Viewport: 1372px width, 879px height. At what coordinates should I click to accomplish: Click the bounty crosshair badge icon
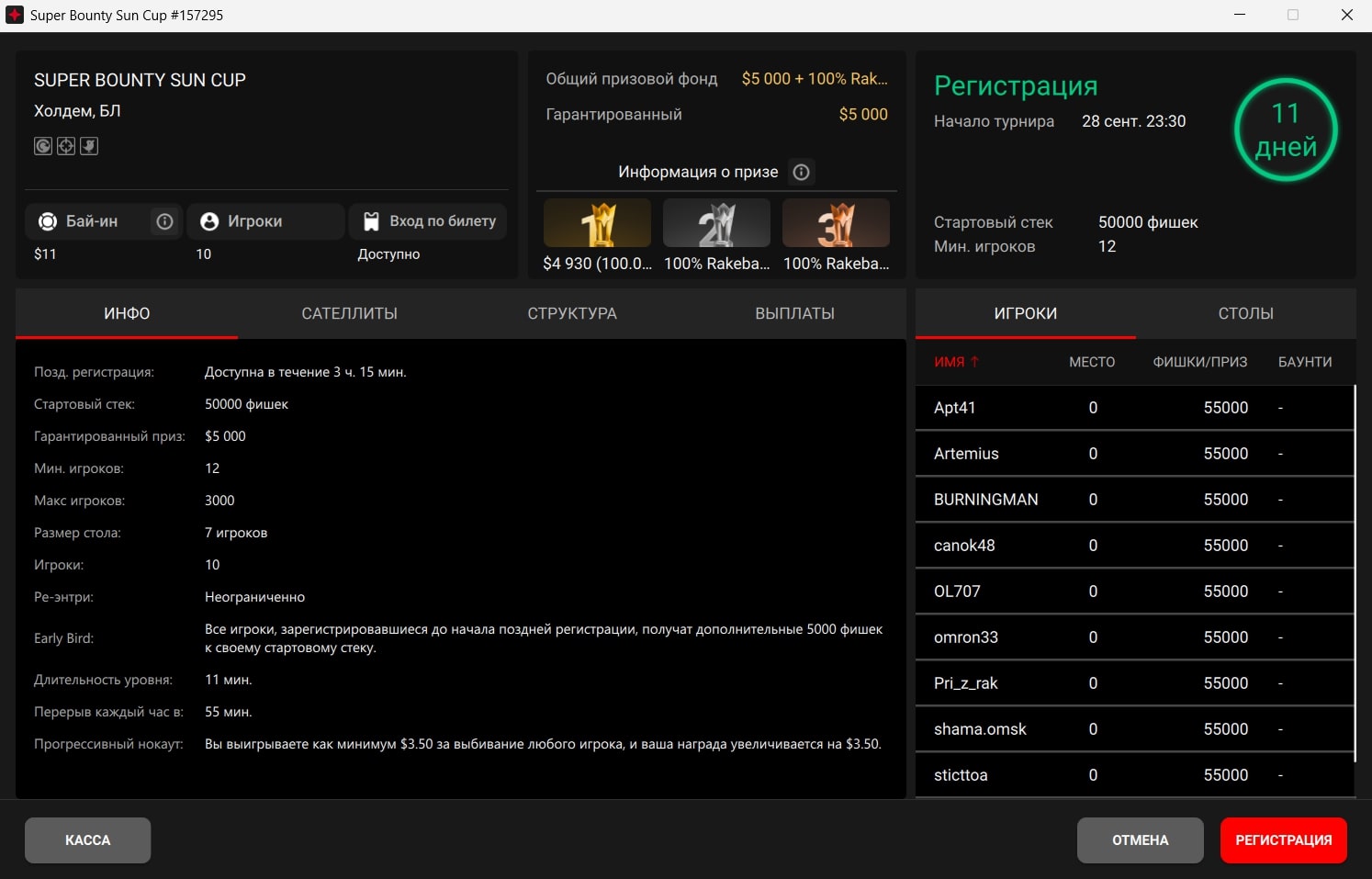click(66, 146)
